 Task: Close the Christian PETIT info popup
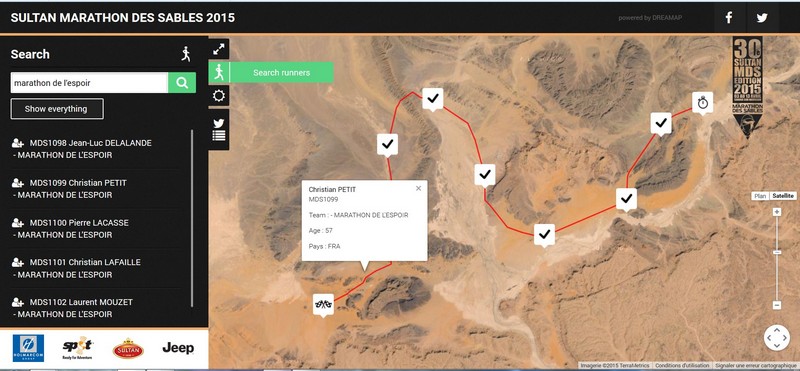(x=418, y=188)
